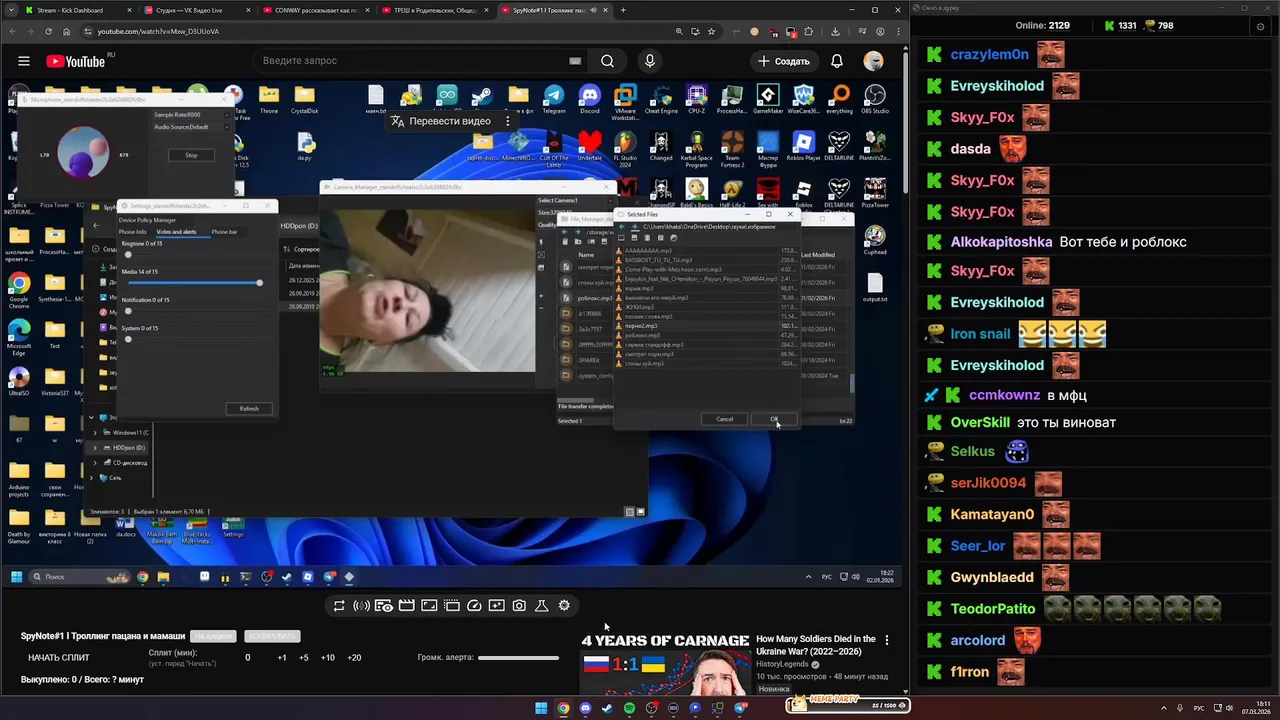This screenshot has height=720, width=1280.
Task: Open Chrome on host taskbar
Action: pyautogui.click(x=563, y=708)
